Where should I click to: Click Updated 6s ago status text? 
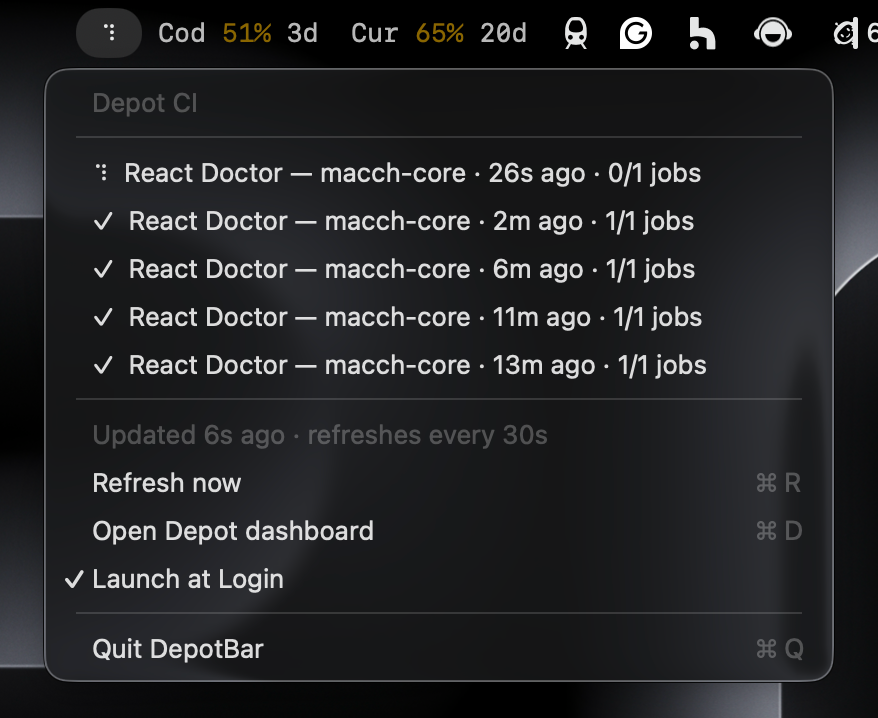coord(320,435)
